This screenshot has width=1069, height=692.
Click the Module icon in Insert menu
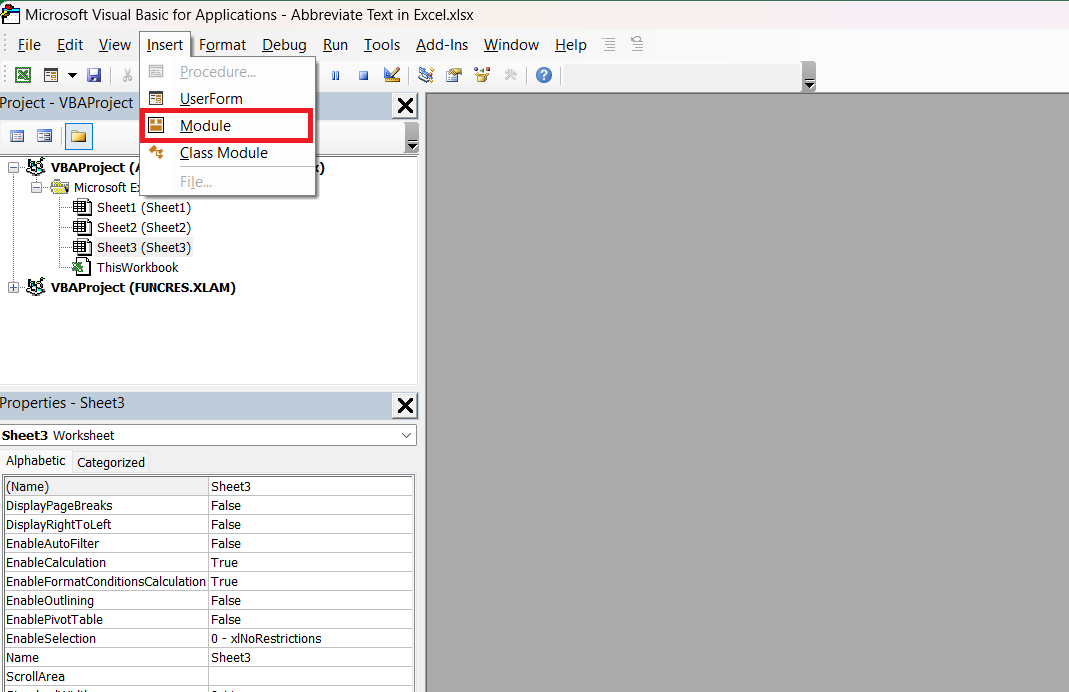156,125
